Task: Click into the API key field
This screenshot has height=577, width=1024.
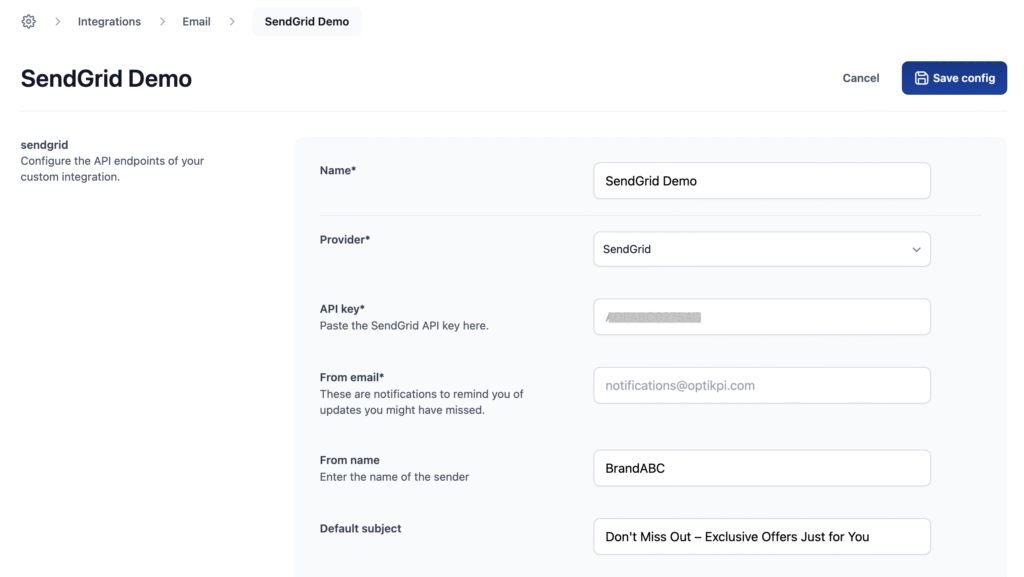Action: click(x=761, y=317)
